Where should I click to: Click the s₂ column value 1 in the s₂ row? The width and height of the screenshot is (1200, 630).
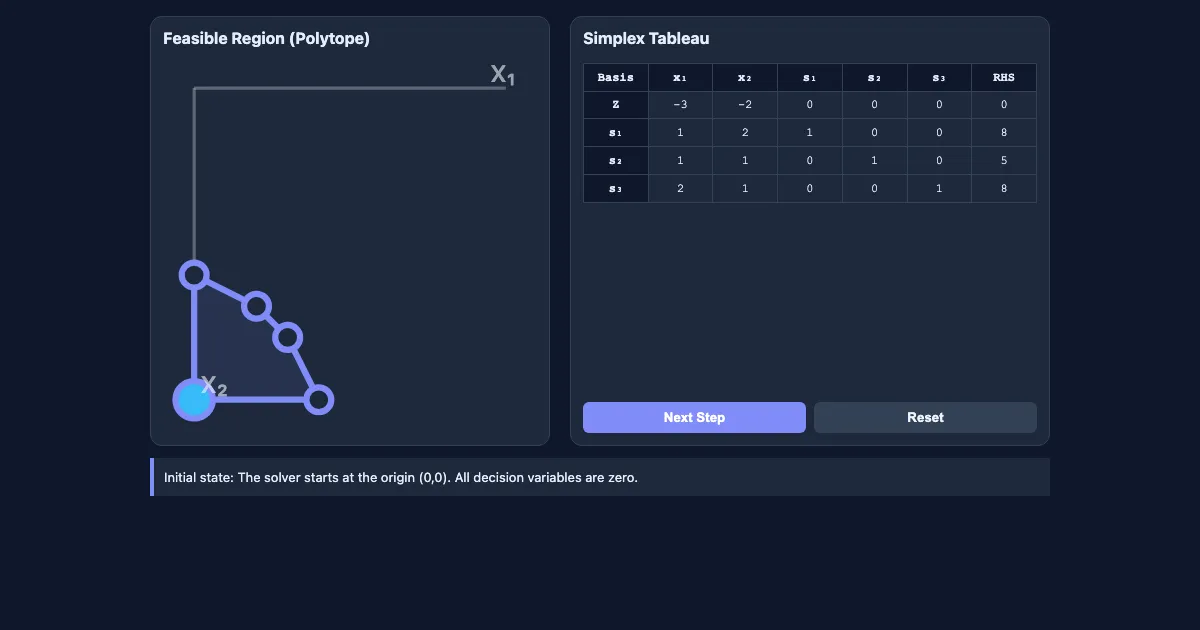coord(875,161)
